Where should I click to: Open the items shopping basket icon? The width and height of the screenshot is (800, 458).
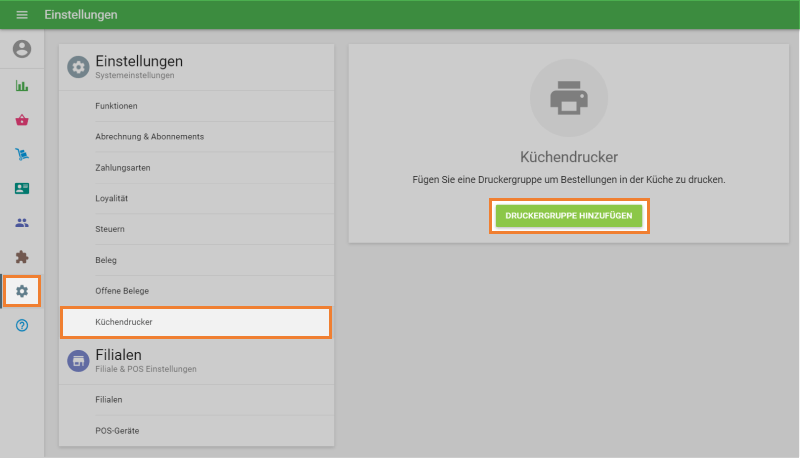point(22,120)
